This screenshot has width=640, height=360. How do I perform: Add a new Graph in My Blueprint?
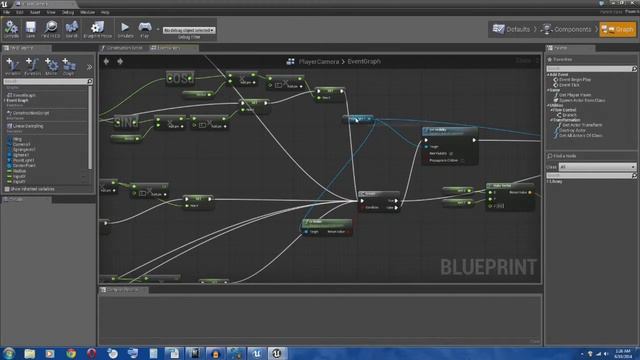coord(69,67)
